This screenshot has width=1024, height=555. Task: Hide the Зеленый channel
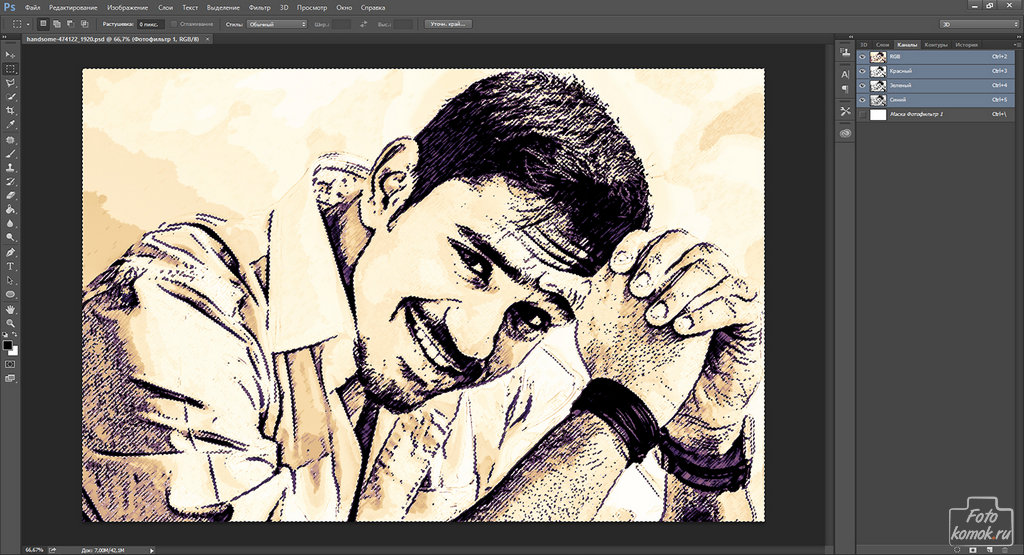click(862, 86)
